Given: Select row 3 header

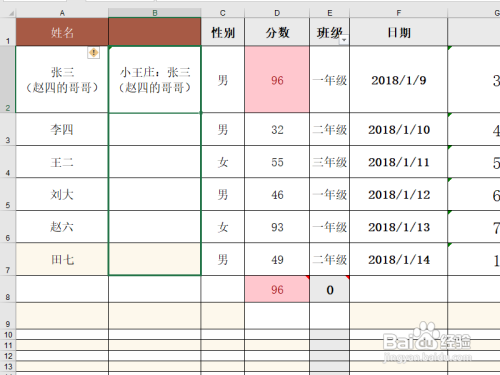Looking at the screenshot, I should tap(8, 129).
